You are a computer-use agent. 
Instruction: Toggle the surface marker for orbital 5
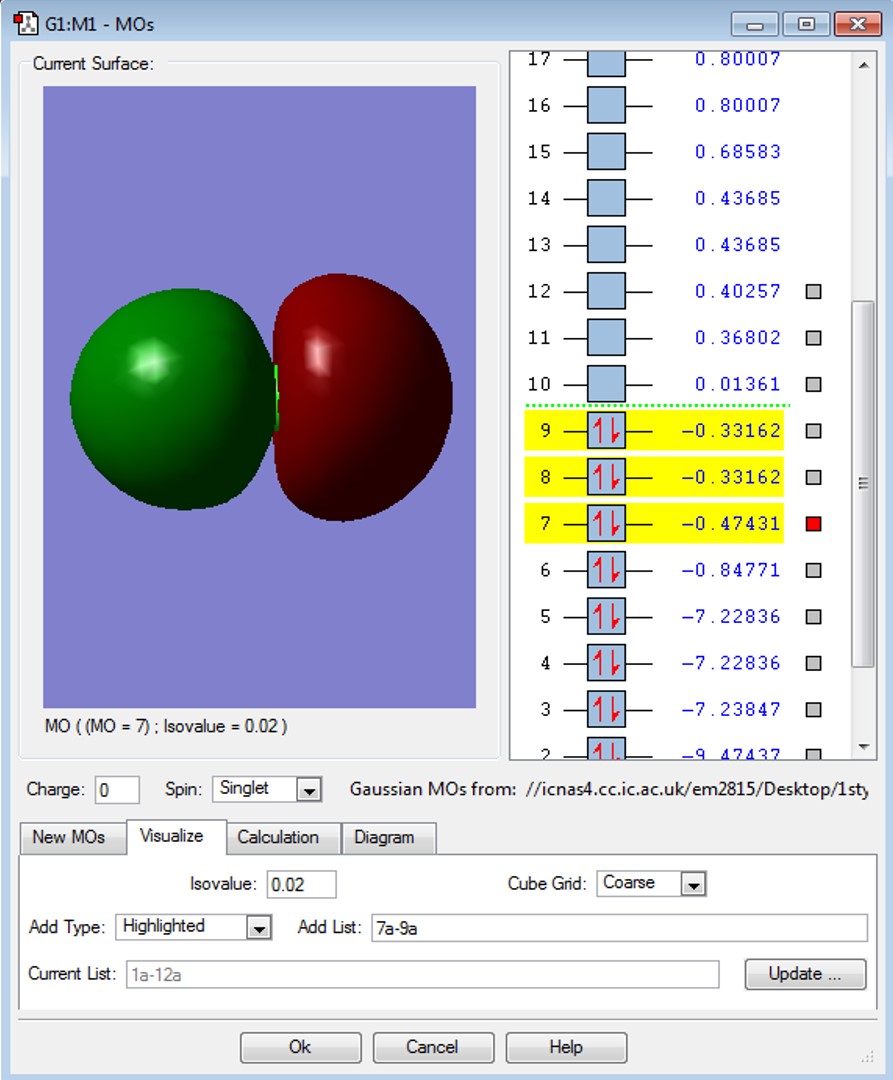(x=813, y=616)
